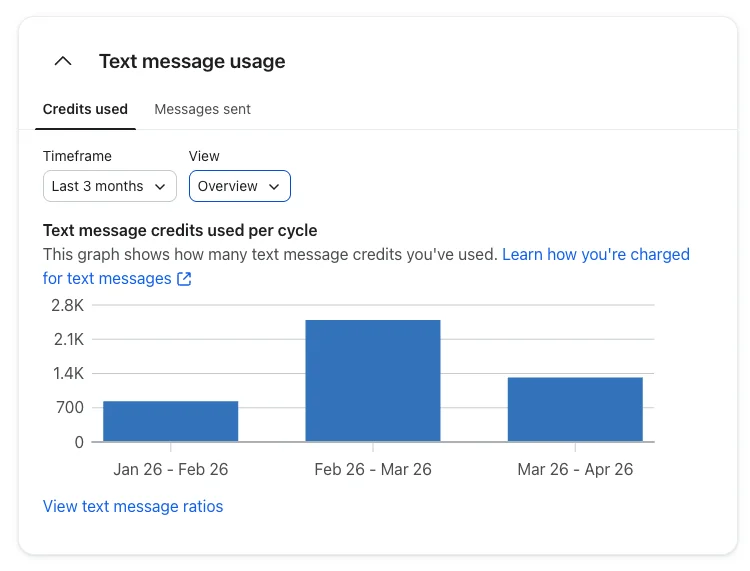The width and height of the screenshot is (750, 571).
Task: Select the Jan 26 - Feb 26 chart bar
Action: coord(171,421)
